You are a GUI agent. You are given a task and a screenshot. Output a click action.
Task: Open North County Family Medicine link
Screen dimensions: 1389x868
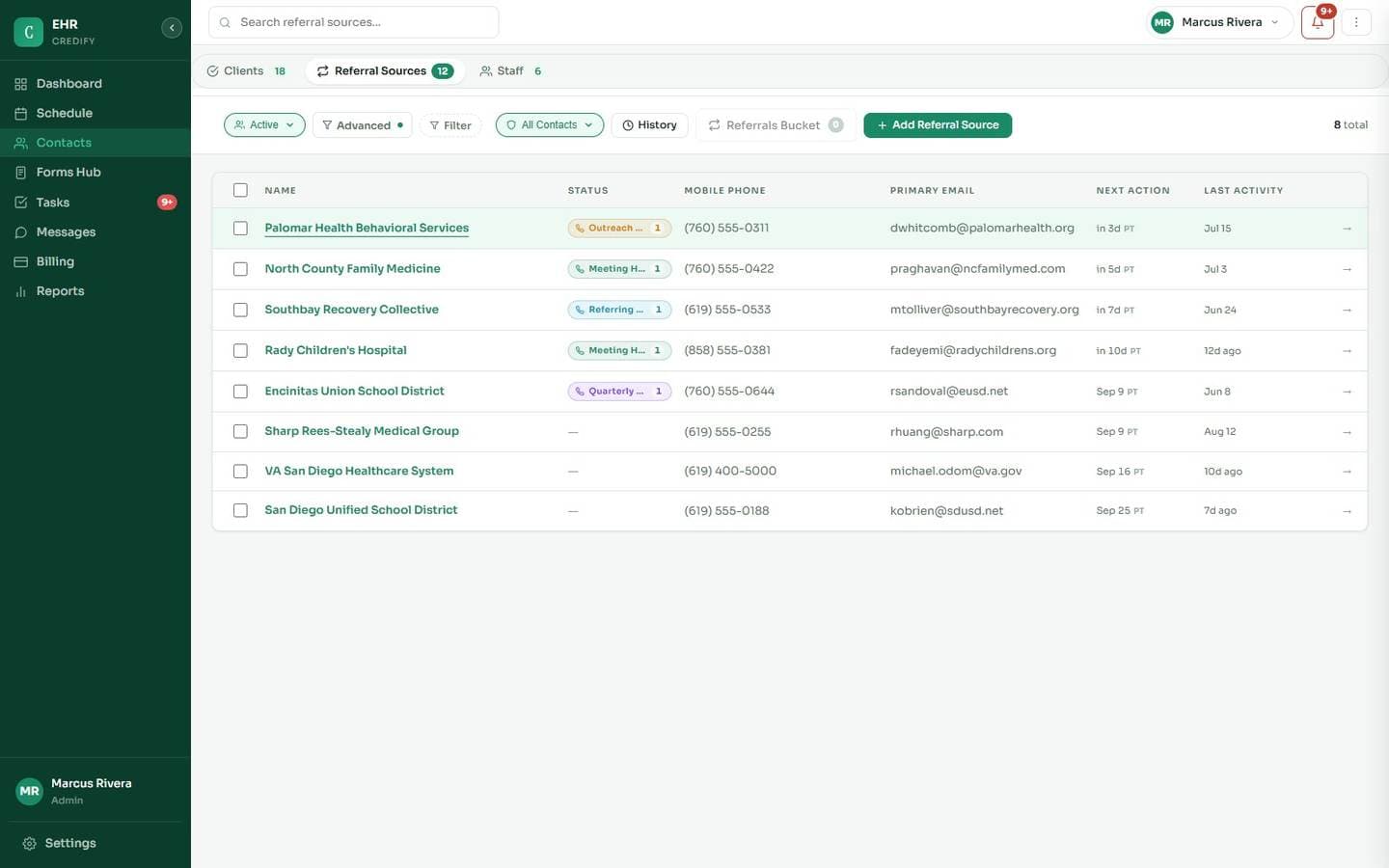pos(352,269)
